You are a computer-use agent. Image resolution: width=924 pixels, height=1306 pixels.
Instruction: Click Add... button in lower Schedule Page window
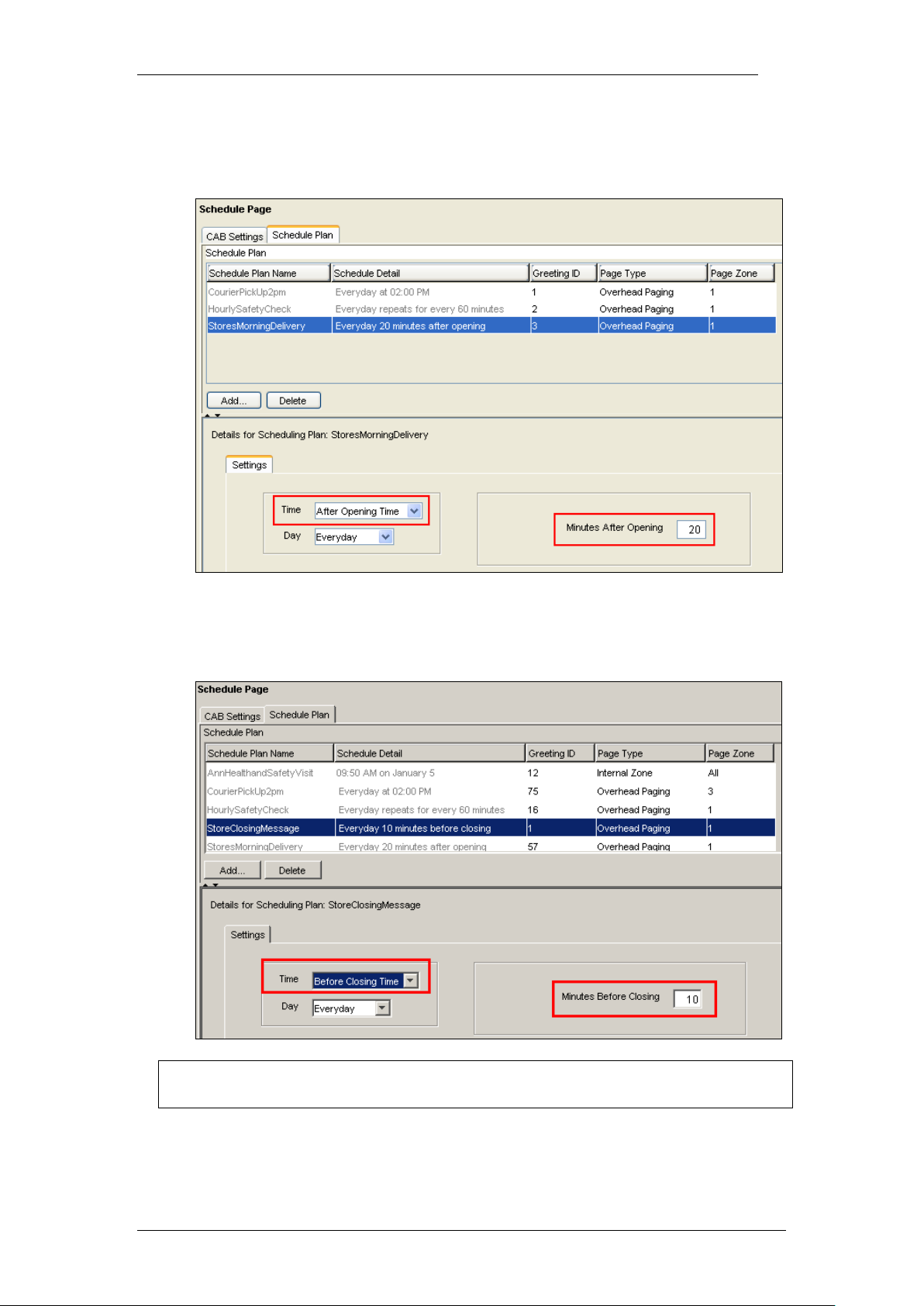[232, 870]
